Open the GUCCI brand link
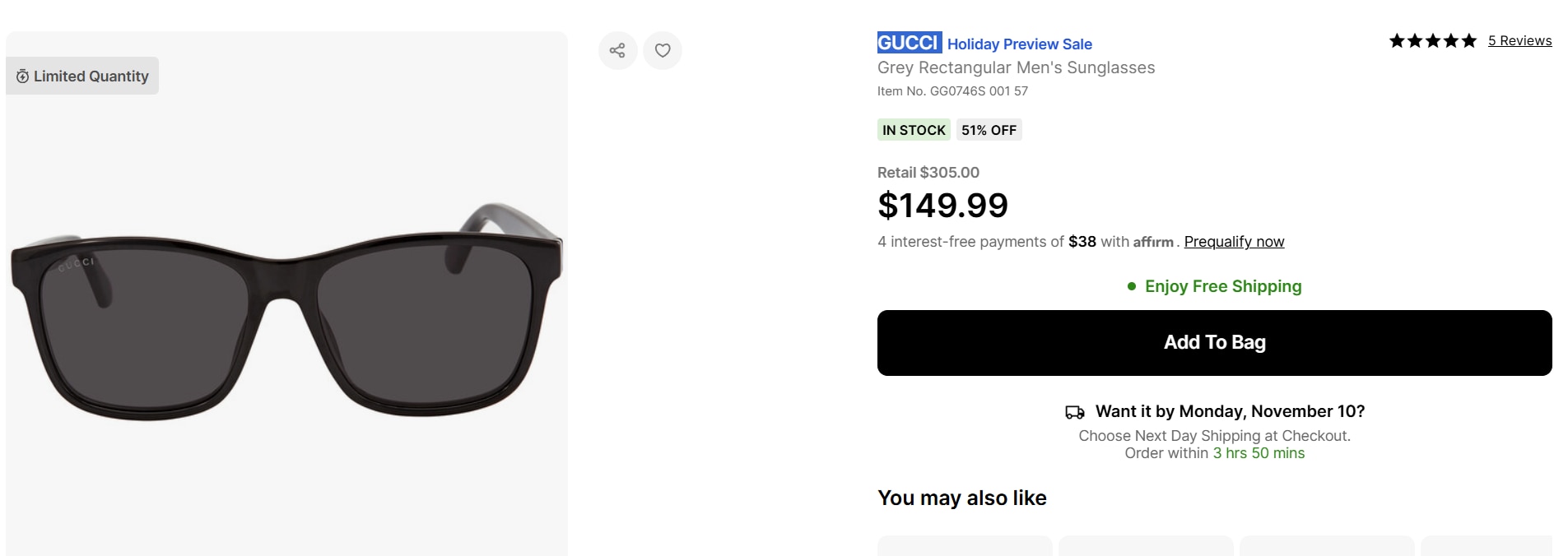The height and width of the screenshot is (556, 1568). point(909,43)
